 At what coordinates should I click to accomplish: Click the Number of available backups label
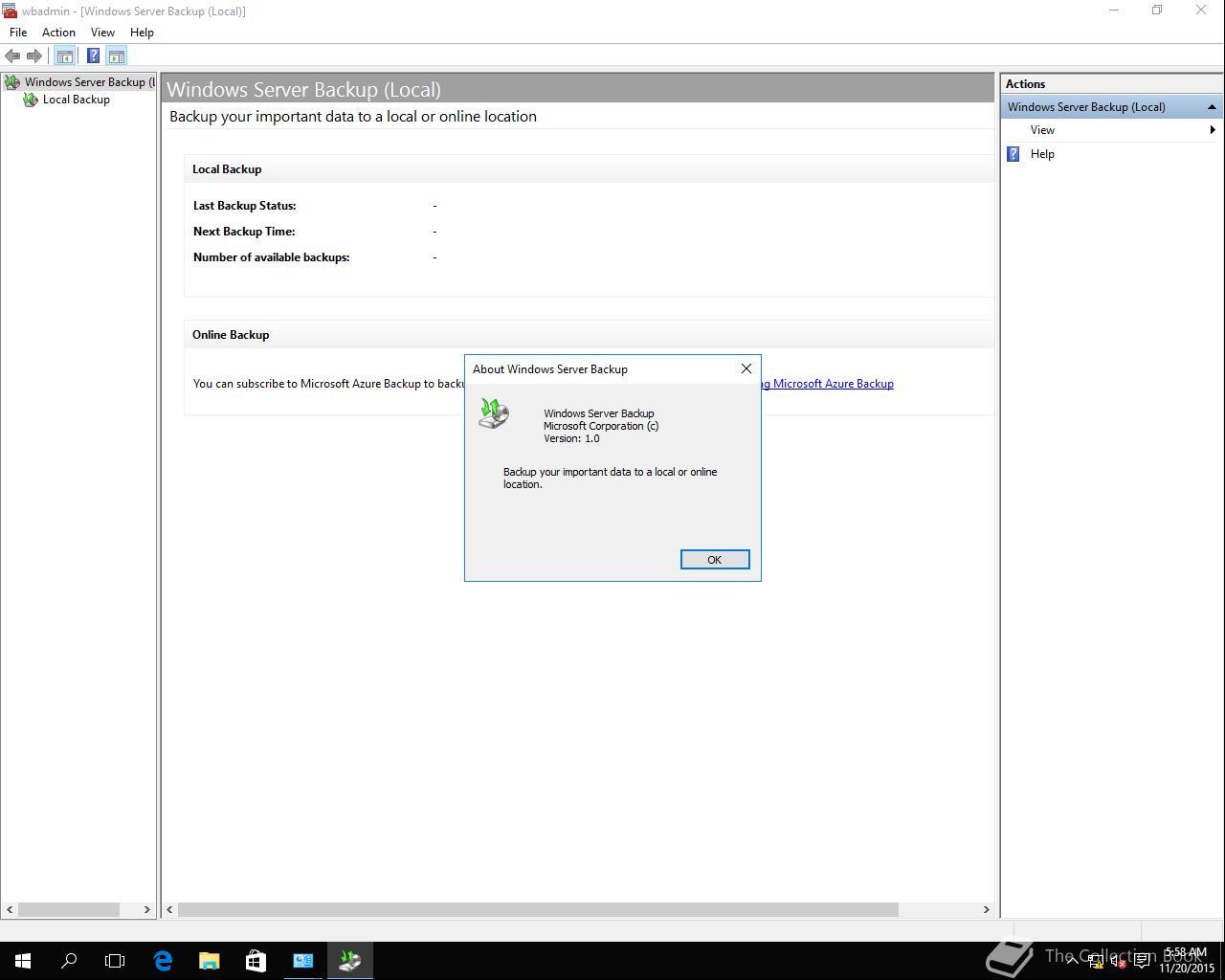272,257
